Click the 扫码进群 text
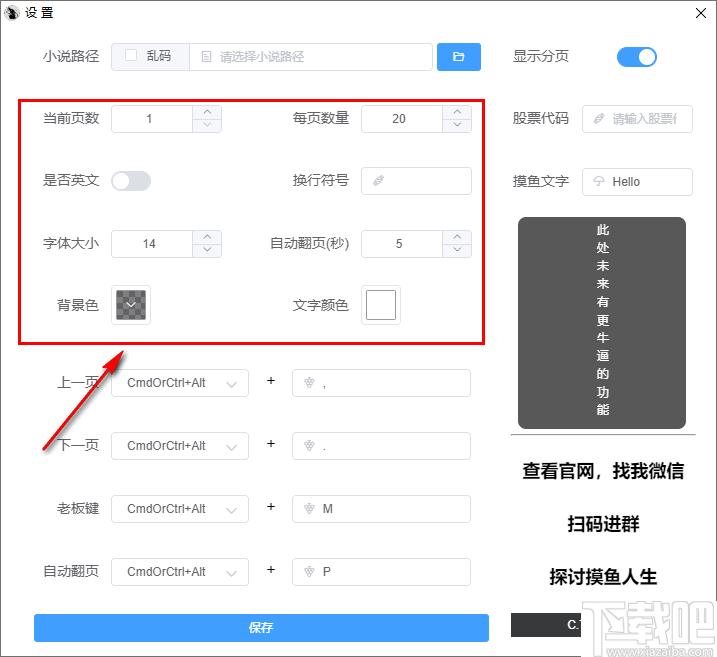This screenshot has width=717, height=657. [x=603, y=524]
